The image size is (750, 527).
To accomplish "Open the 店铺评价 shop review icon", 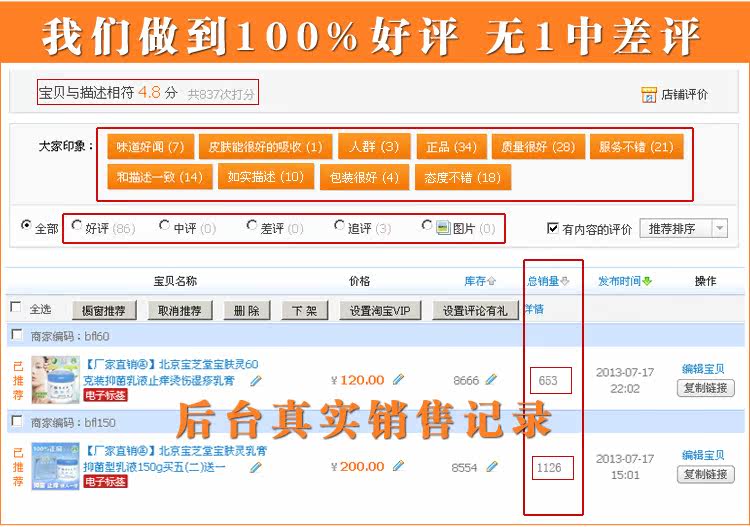I will (x=649, y=94).
